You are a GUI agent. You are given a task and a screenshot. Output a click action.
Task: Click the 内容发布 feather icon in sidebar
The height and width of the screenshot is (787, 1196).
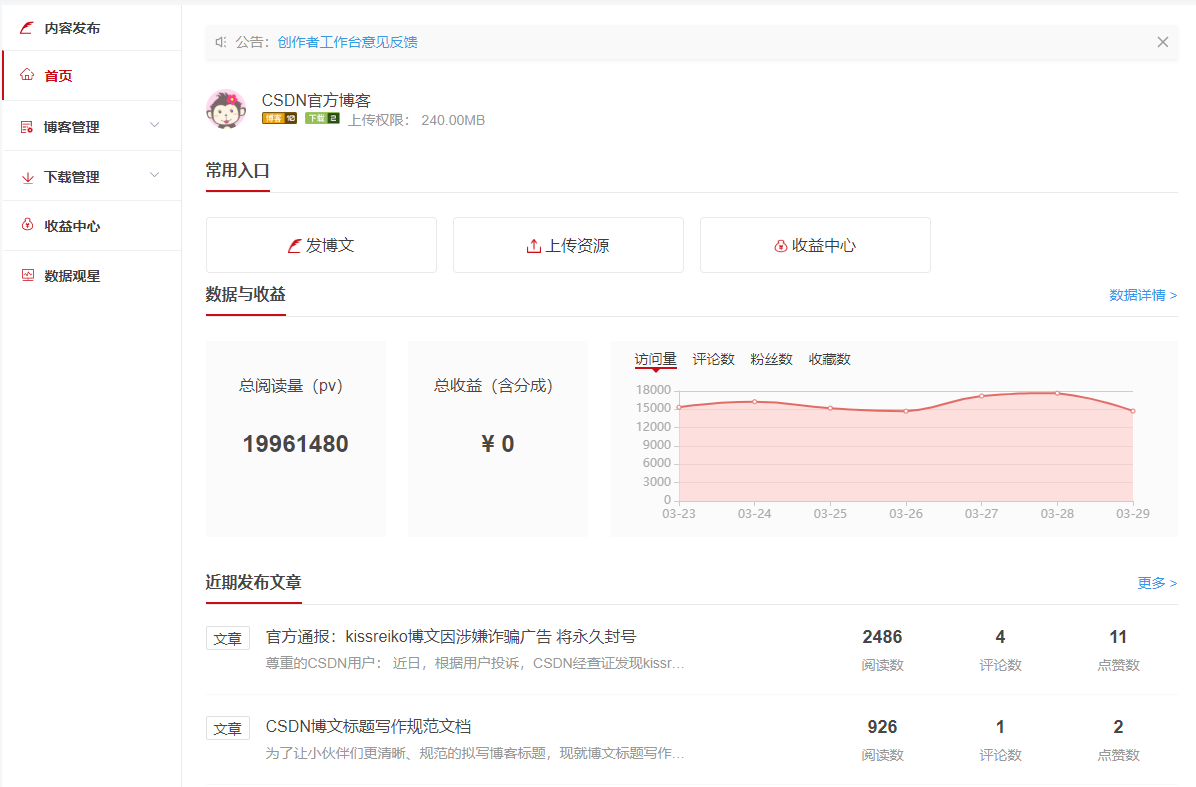[27, 28]
